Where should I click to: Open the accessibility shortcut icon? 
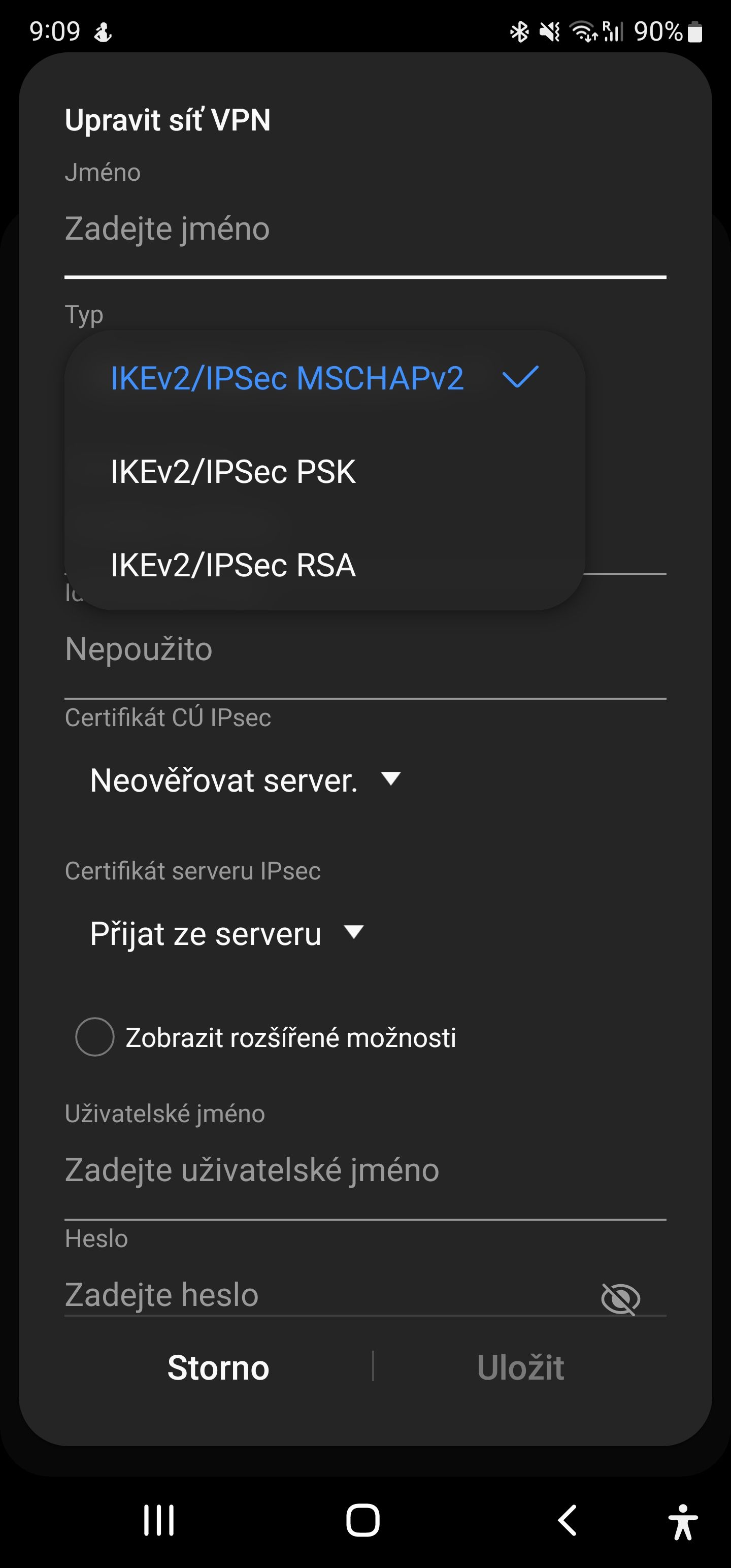click(x=683, y=1522)
